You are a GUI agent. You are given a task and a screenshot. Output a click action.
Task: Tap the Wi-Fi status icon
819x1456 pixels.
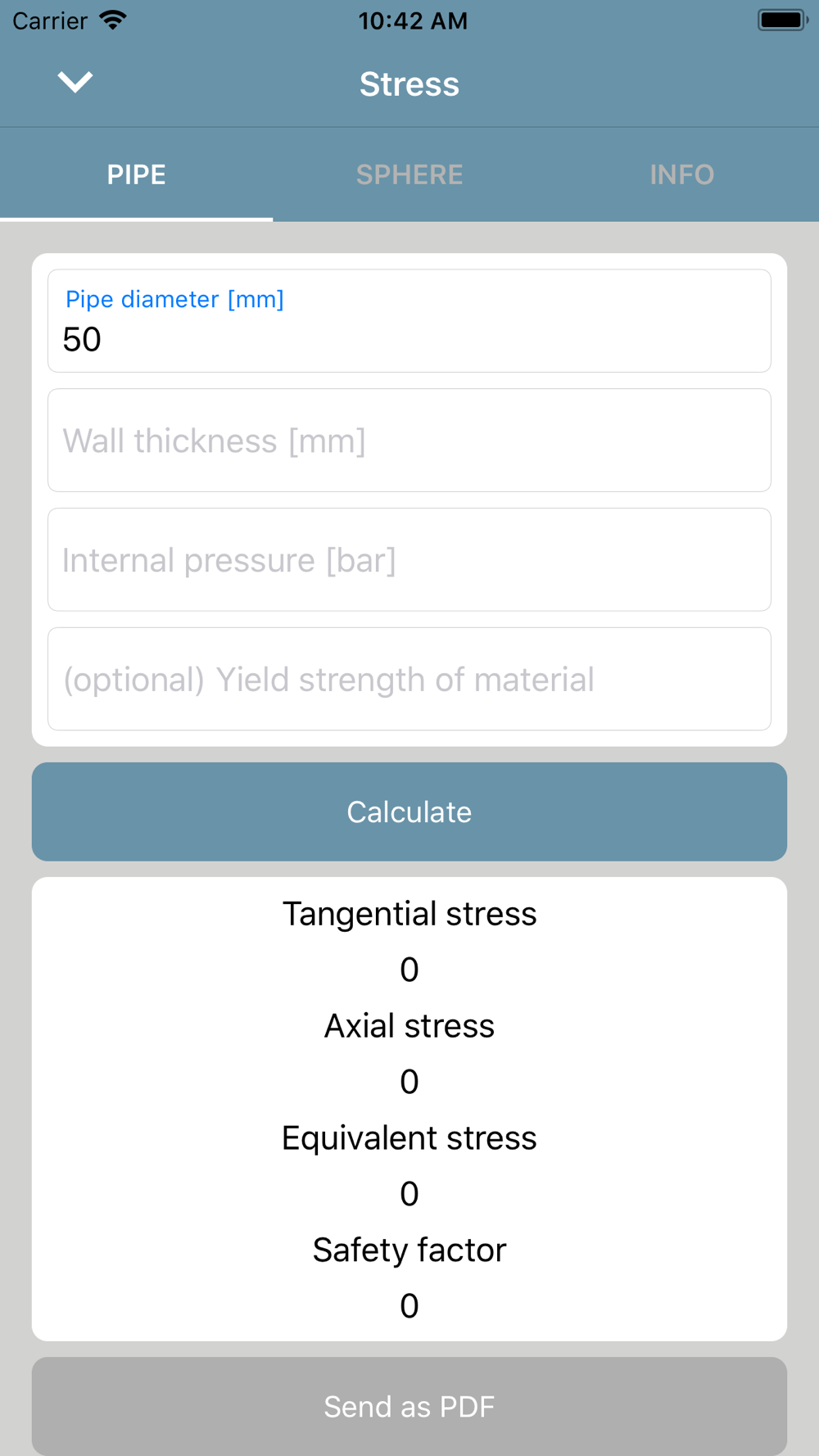point(112,20)
